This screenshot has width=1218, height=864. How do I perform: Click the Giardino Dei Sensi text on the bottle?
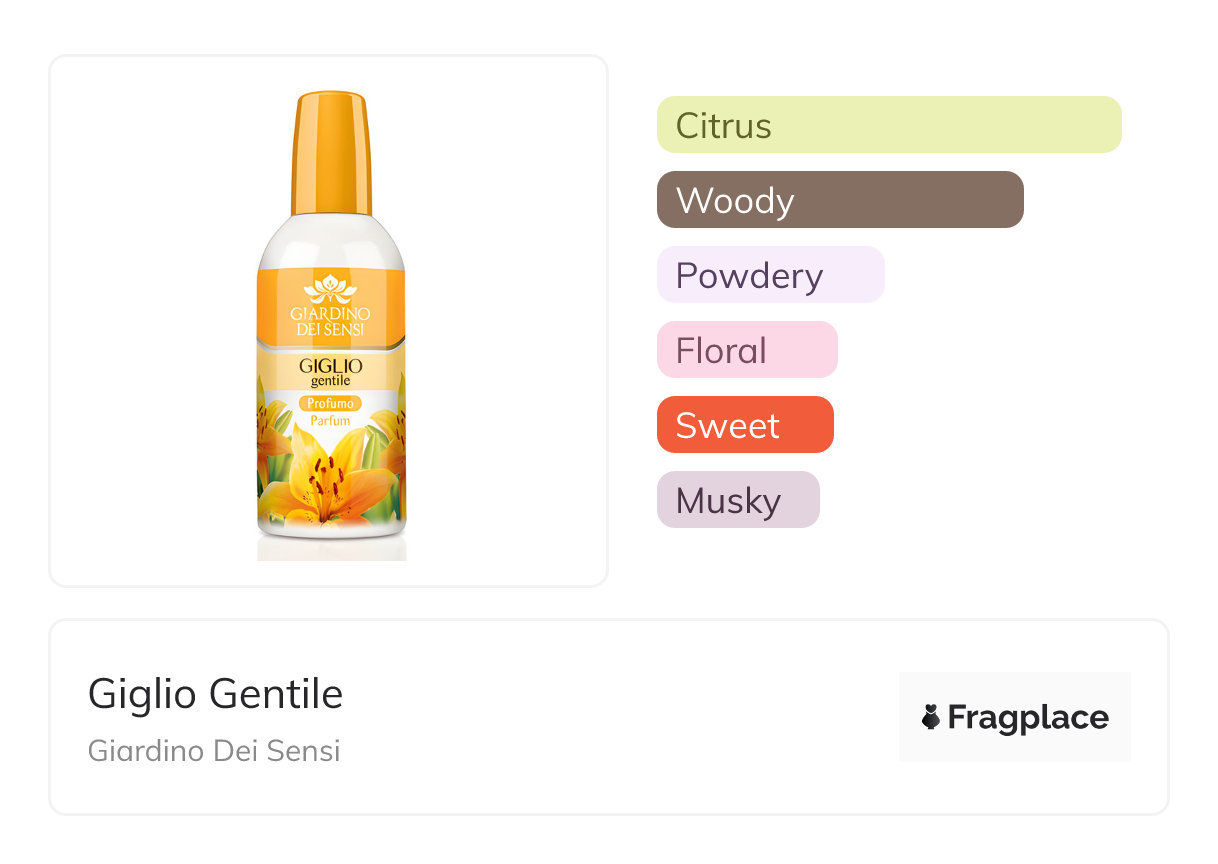coord(330,322)
